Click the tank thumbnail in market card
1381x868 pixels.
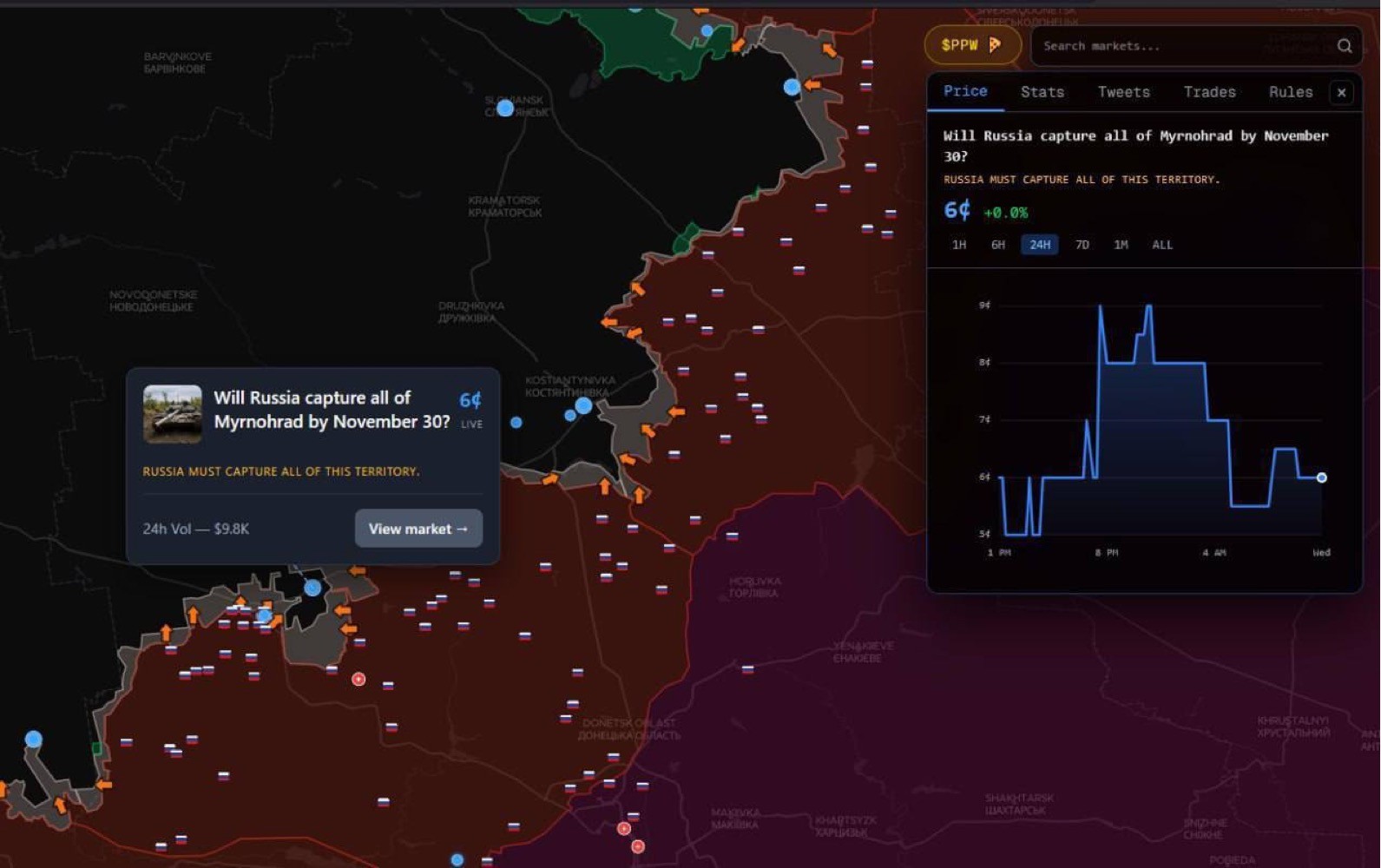tap(173, 414)
